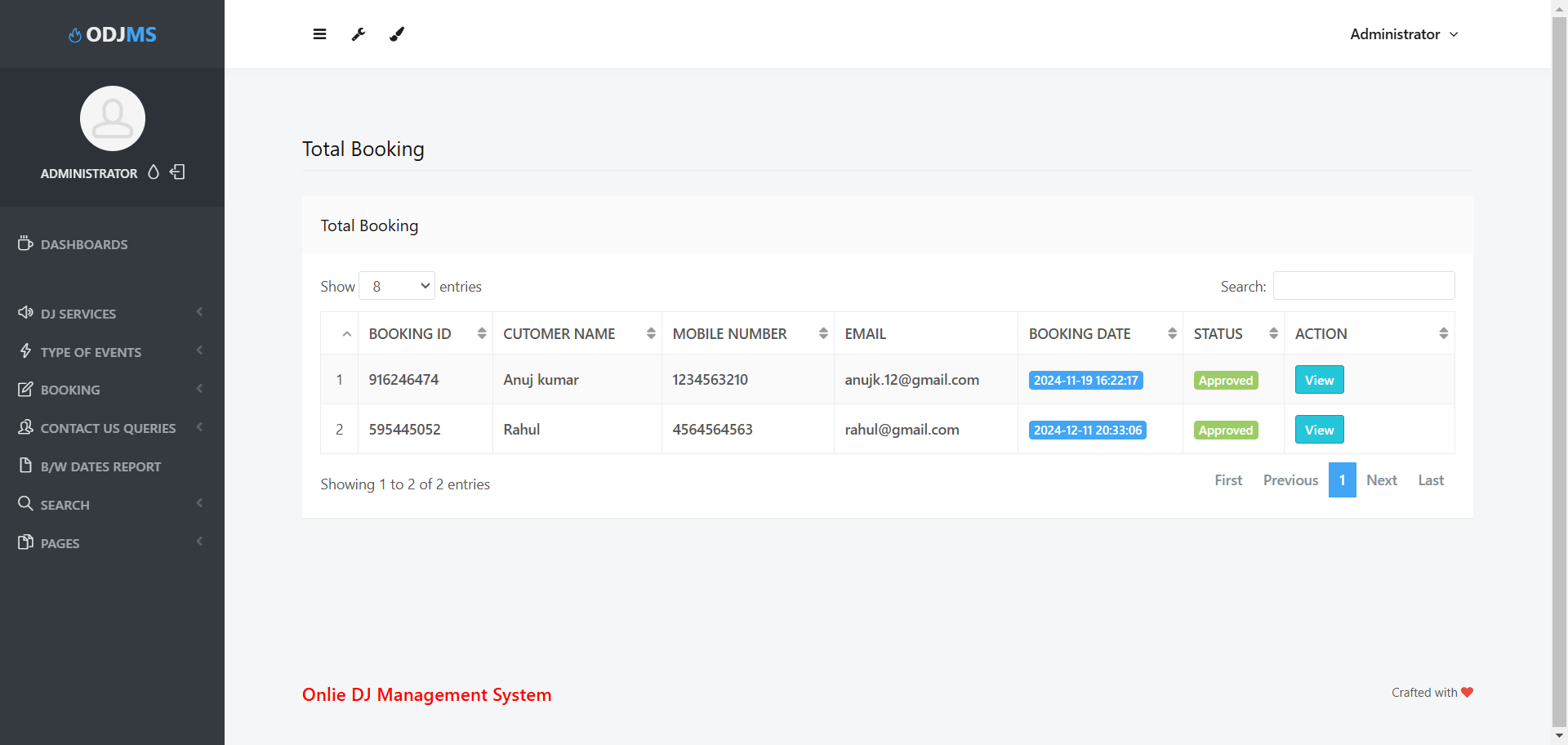Image resolution: width=1568 pixels, height=745 pixels.
Task: Select Contact Us Queries in the sidebar
Action: coord(108,427)
